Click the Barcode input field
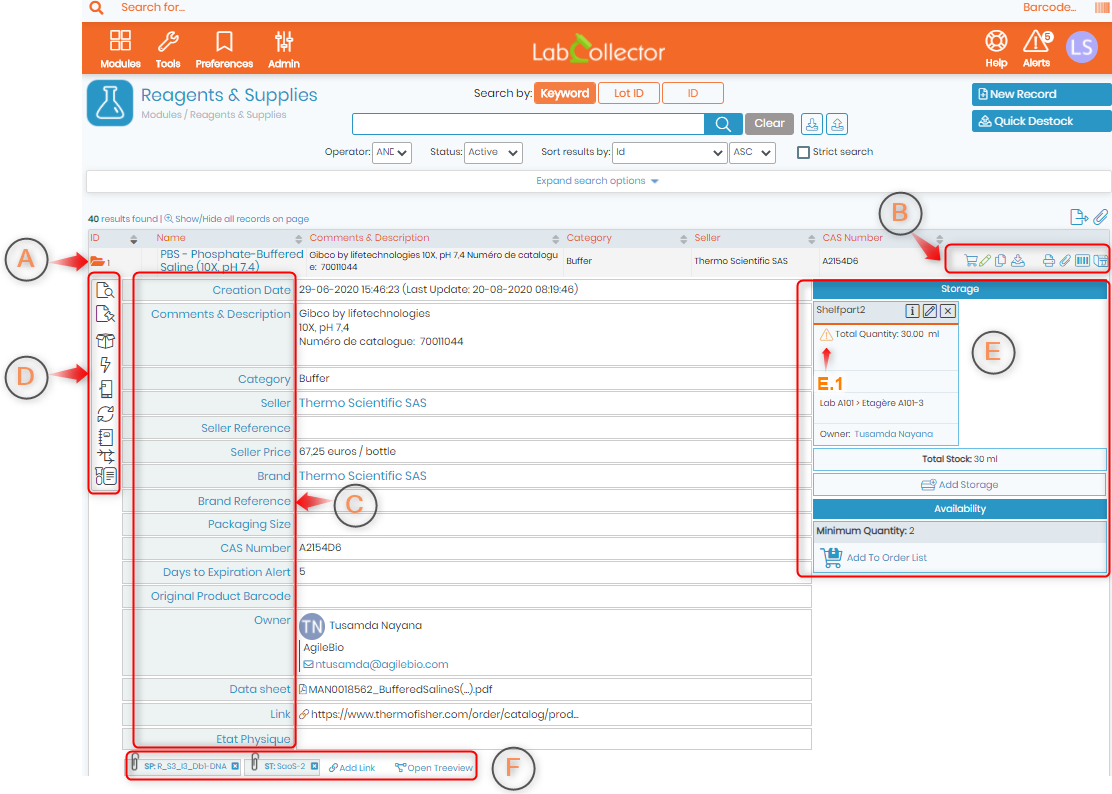The height and width of the screenshot is (794, 1112). click(1049, 8)
